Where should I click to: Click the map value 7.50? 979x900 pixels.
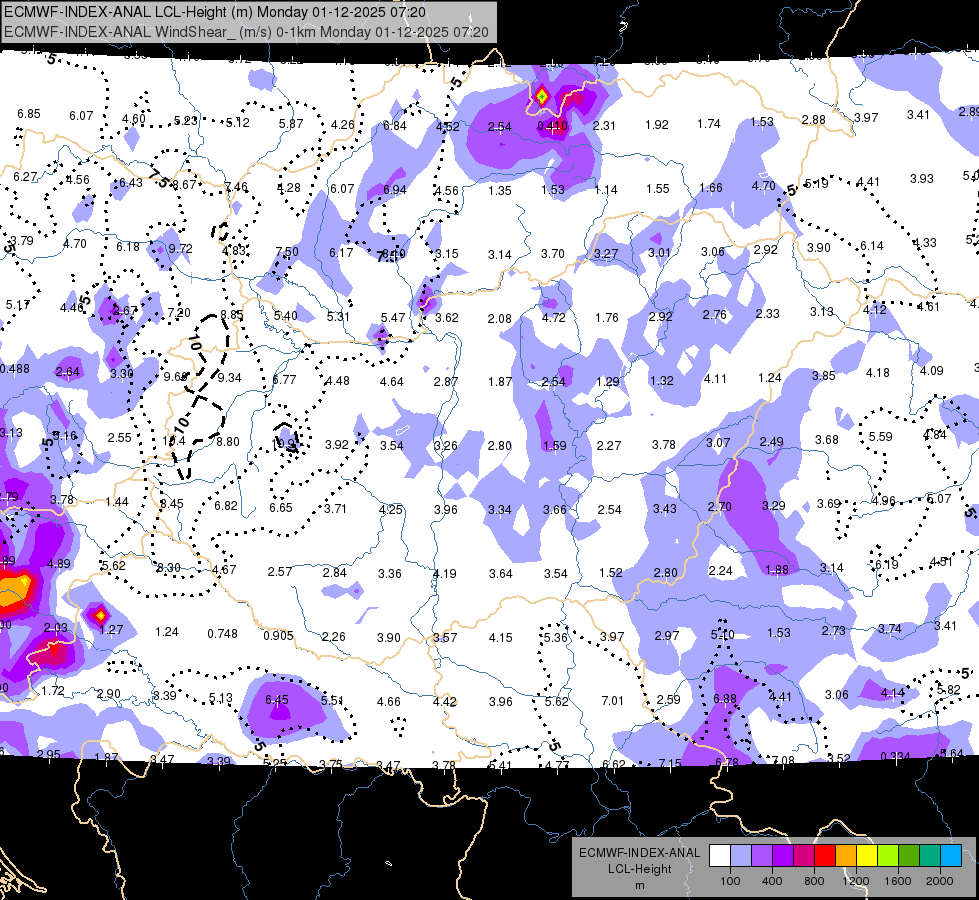[287, 252]
